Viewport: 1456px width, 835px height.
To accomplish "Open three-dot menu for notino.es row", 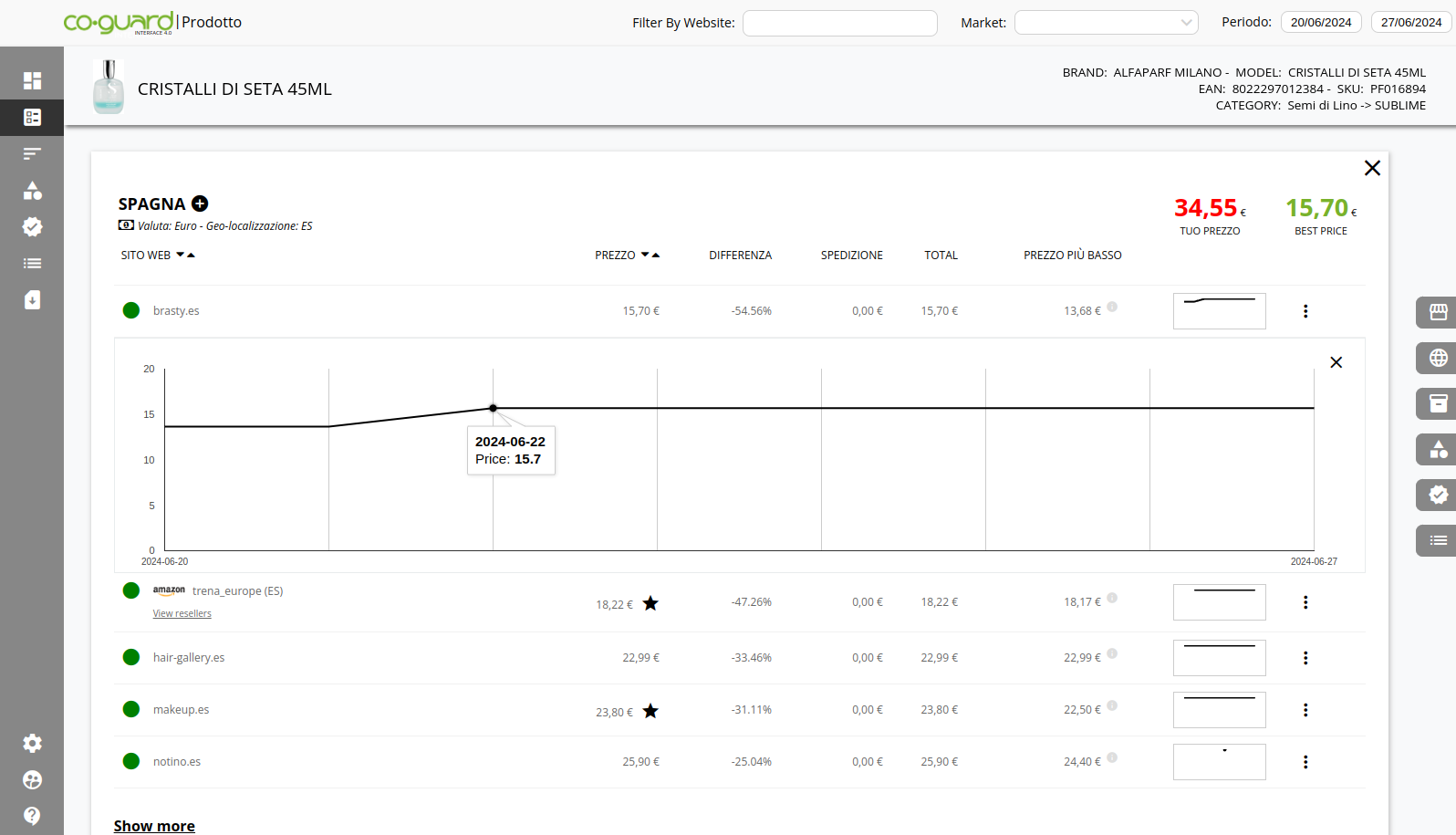I will [1305, 762].
